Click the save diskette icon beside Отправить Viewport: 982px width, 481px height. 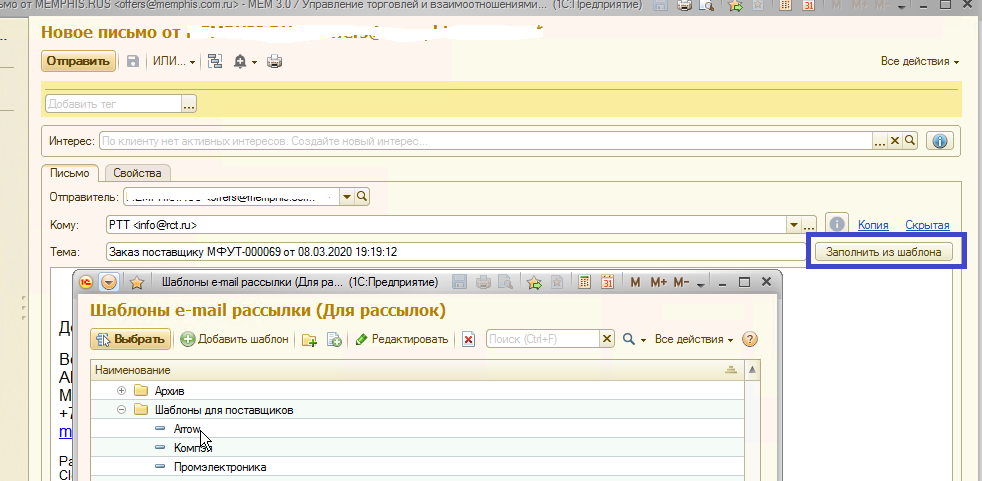click(133, 61)
